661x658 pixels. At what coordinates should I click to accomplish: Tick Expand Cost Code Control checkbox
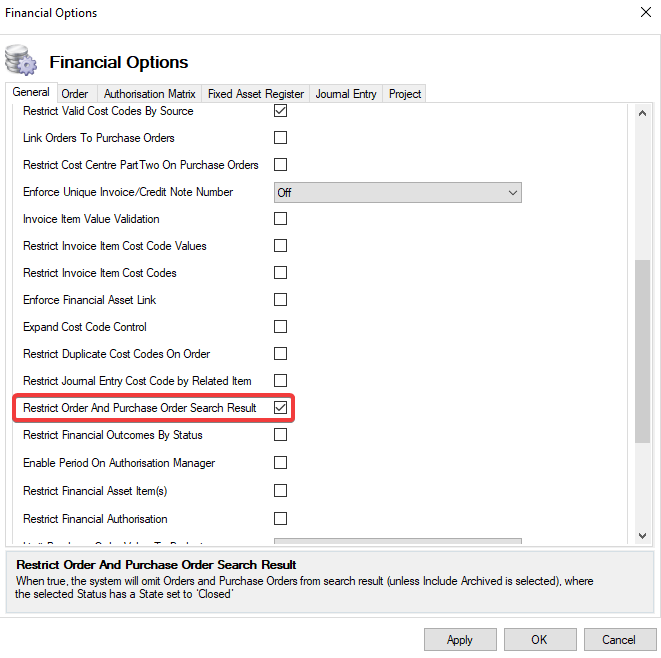point(281,327)
